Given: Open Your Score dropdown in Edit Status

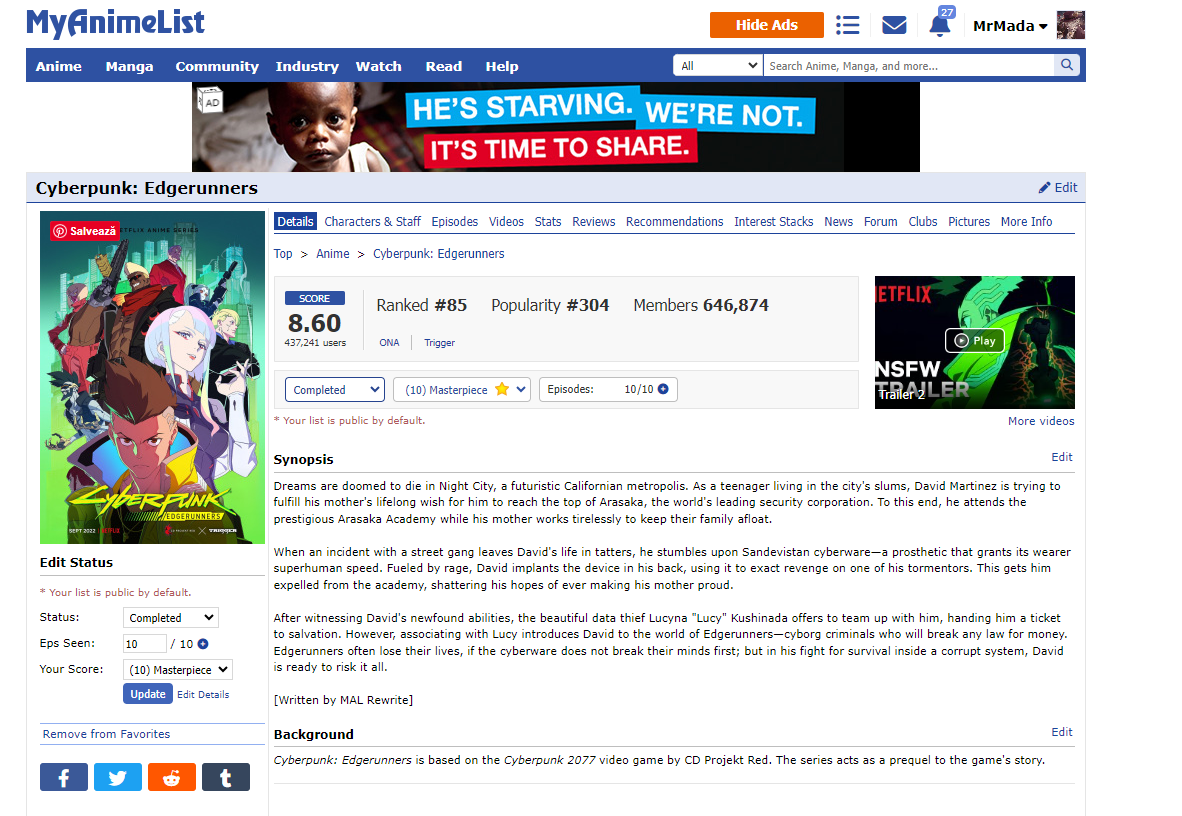Looking at the screenshot, I should (x=178, y=670).
